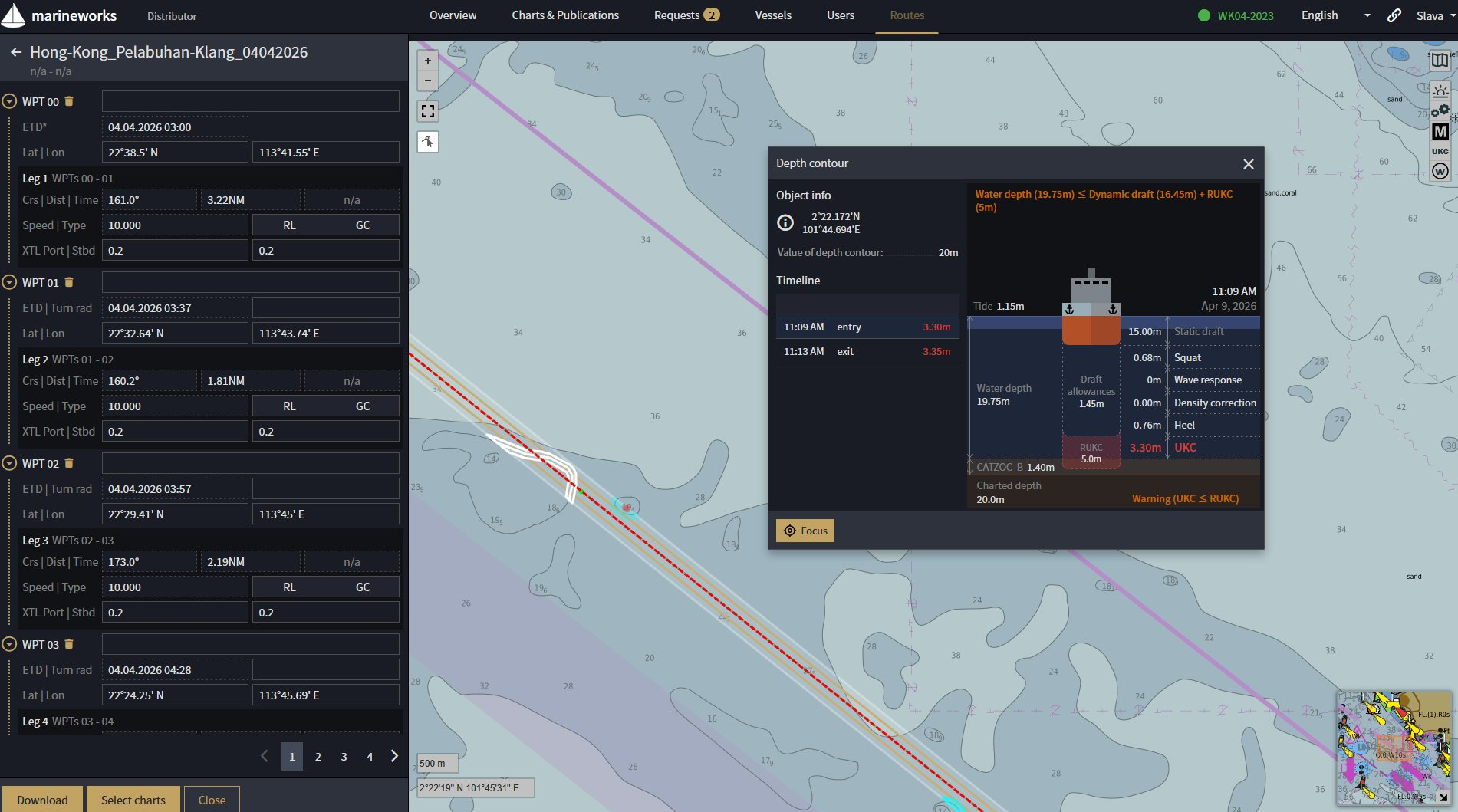Select RL type for Leg 3
This screenshot has height=812, width=1458.
pos(289,587)
